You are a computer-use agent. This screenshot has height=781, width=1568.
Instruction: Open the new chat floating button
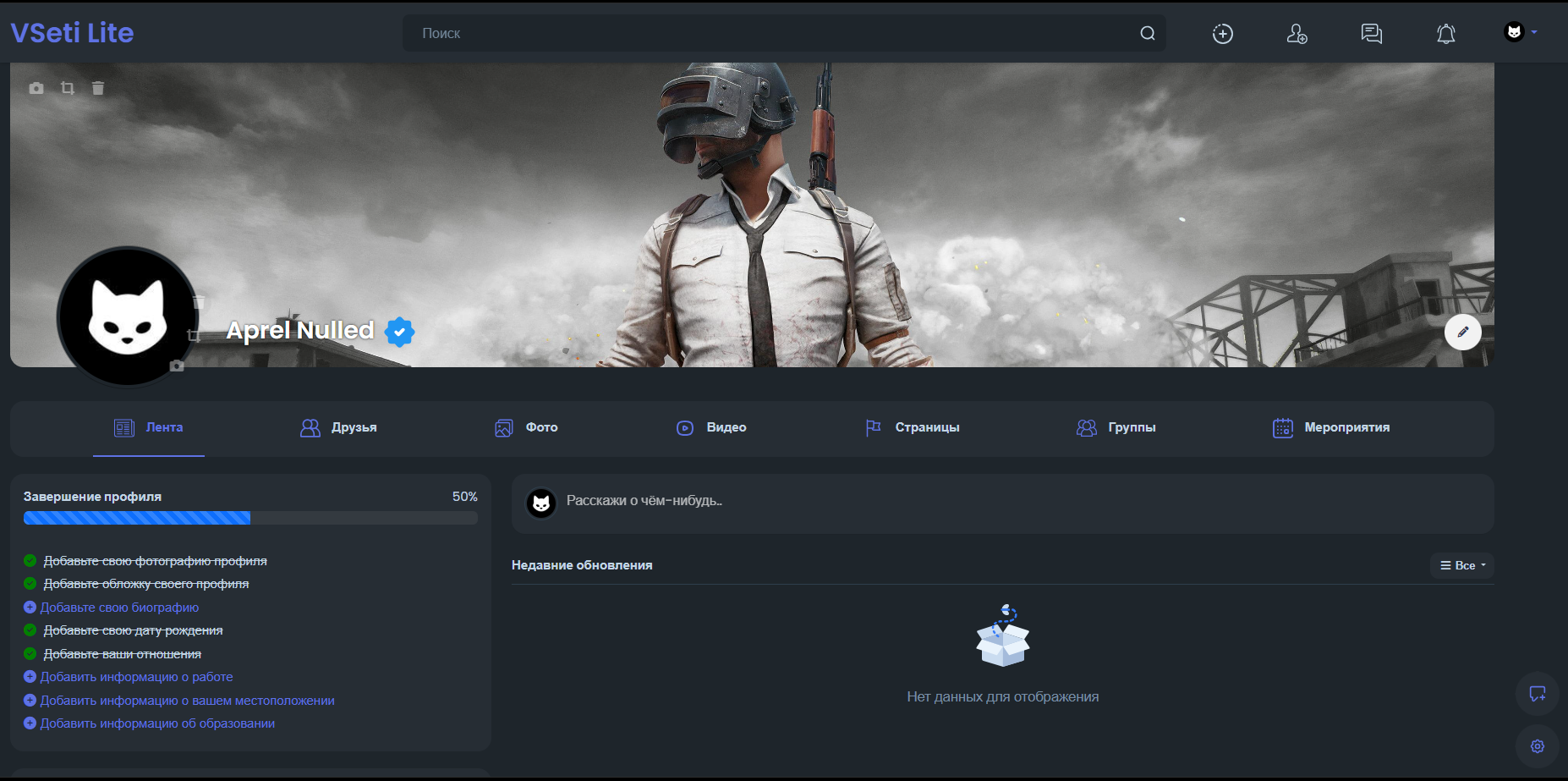click(x=1538, y=694)
